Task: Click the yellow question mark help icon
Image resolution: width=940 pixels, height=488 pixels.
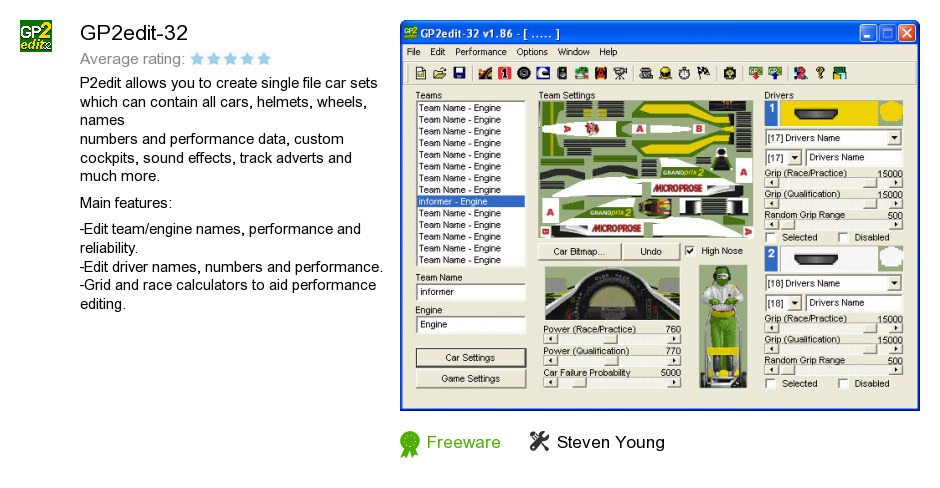Action: [820, 73]
